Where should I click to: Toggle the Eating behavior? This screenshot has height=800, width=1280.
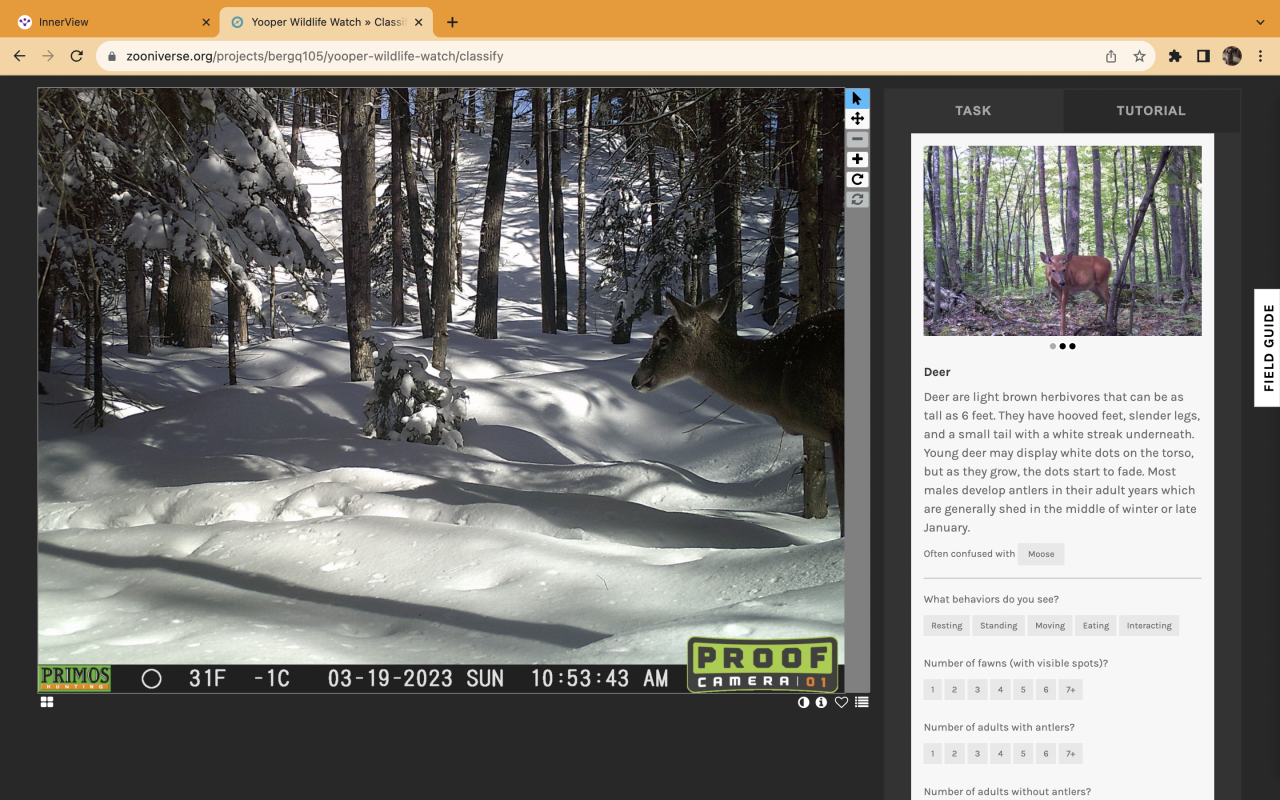click(x=1096, y=626)
